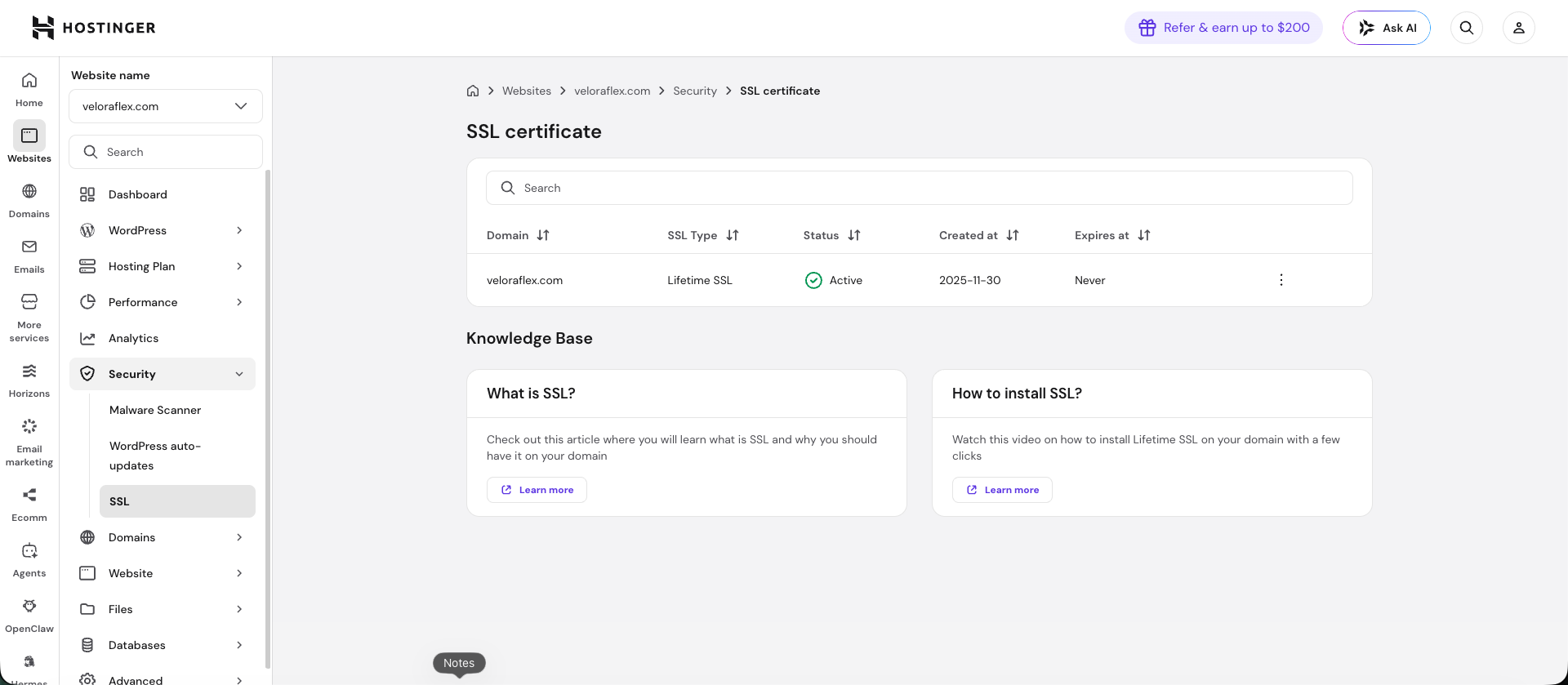Go to home via breadcrumb house icon
1568x685 pixels.
click(x=473, y=91)
